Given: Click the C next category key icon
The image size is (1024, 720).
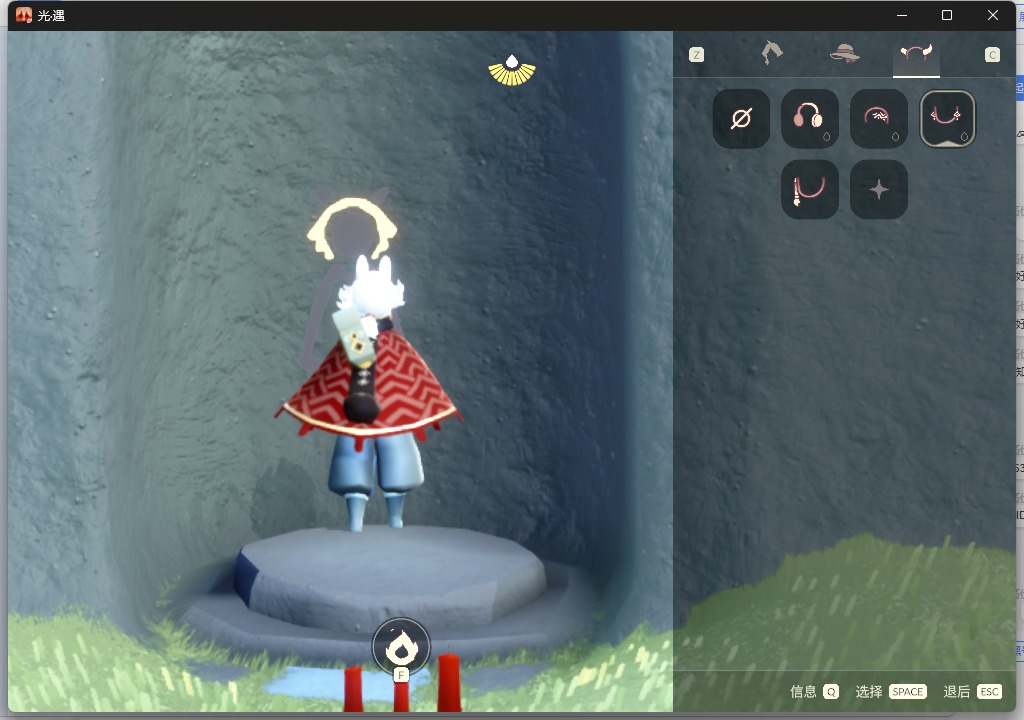Looking at the screenshot, I should pyautogui.click(x=992, y=55).
